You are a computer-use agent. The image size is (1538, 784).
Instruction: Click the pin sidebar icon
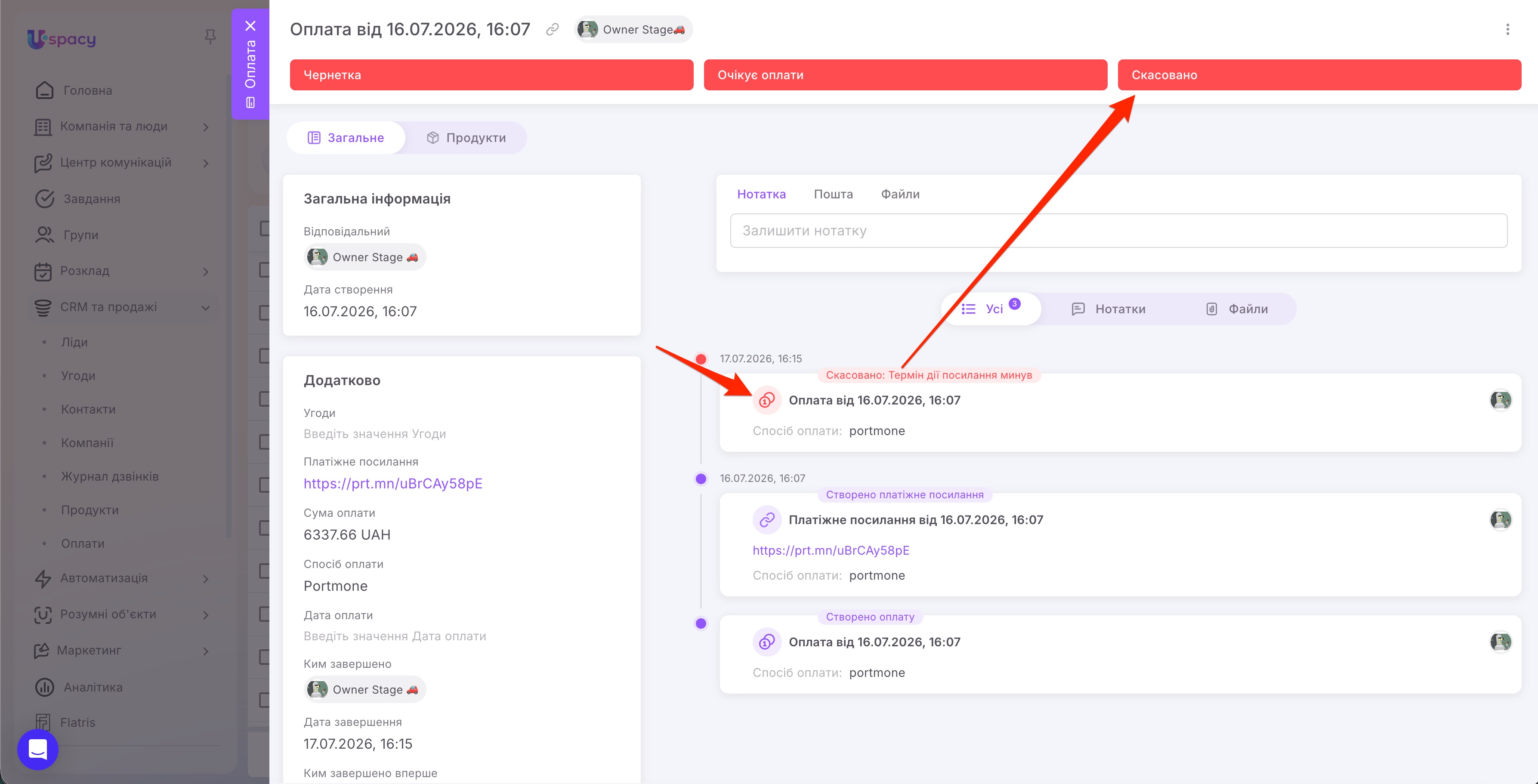point(210,37)
